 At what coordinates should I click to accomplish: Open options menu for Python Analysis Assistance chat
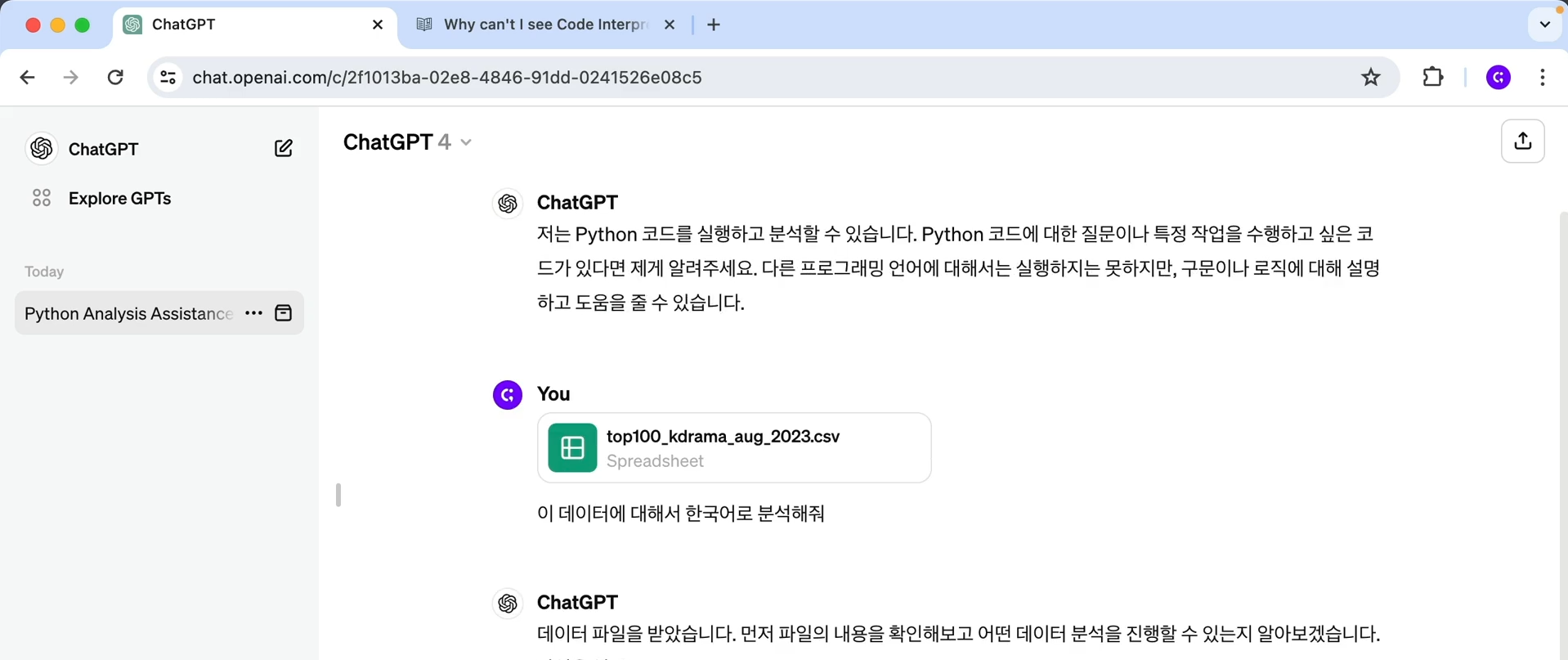click(253, 313)
